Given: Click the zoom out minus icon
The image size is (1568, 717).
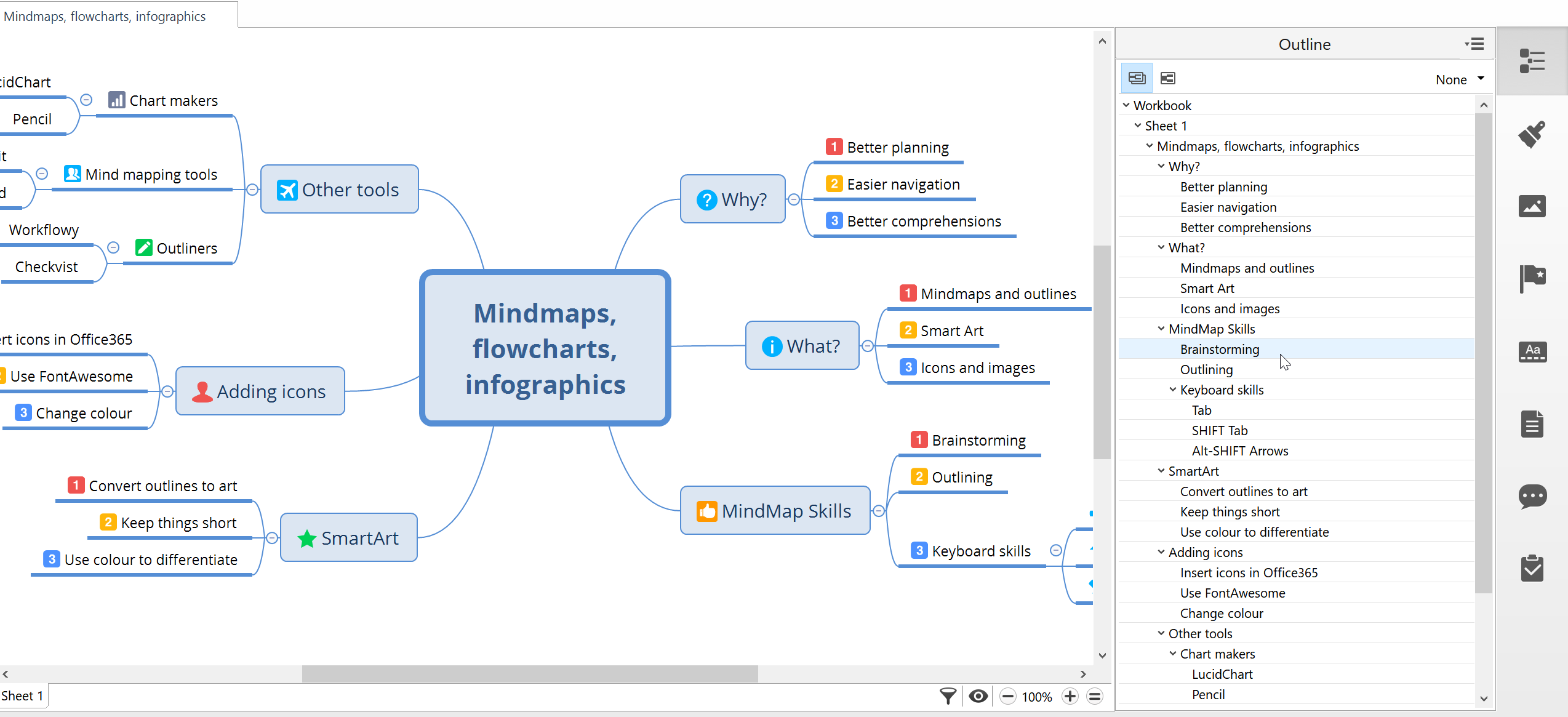Looking at the screenshot, I should (x=1007, y=697).
